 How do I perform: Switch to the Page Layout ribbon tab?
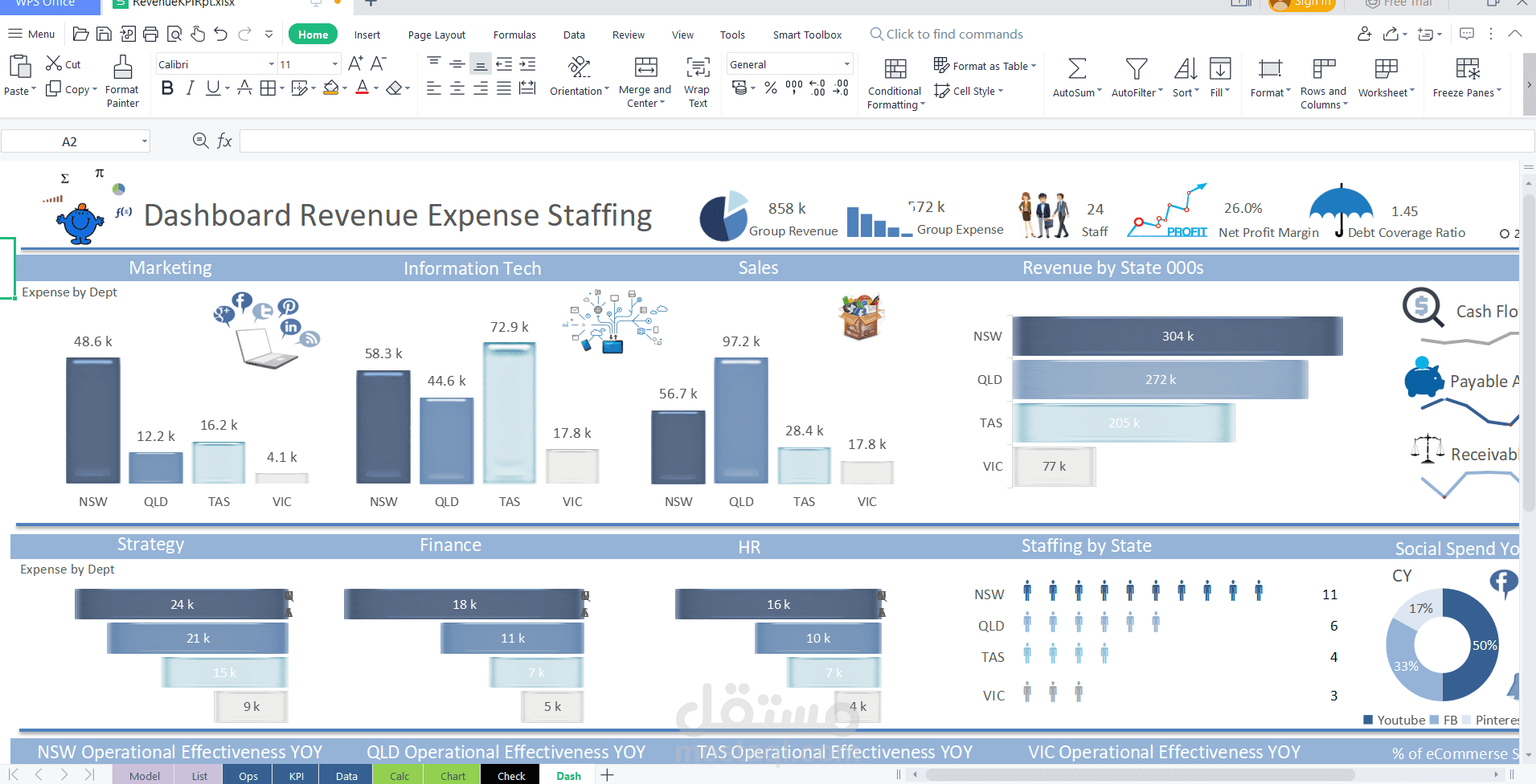click(436, 35)
